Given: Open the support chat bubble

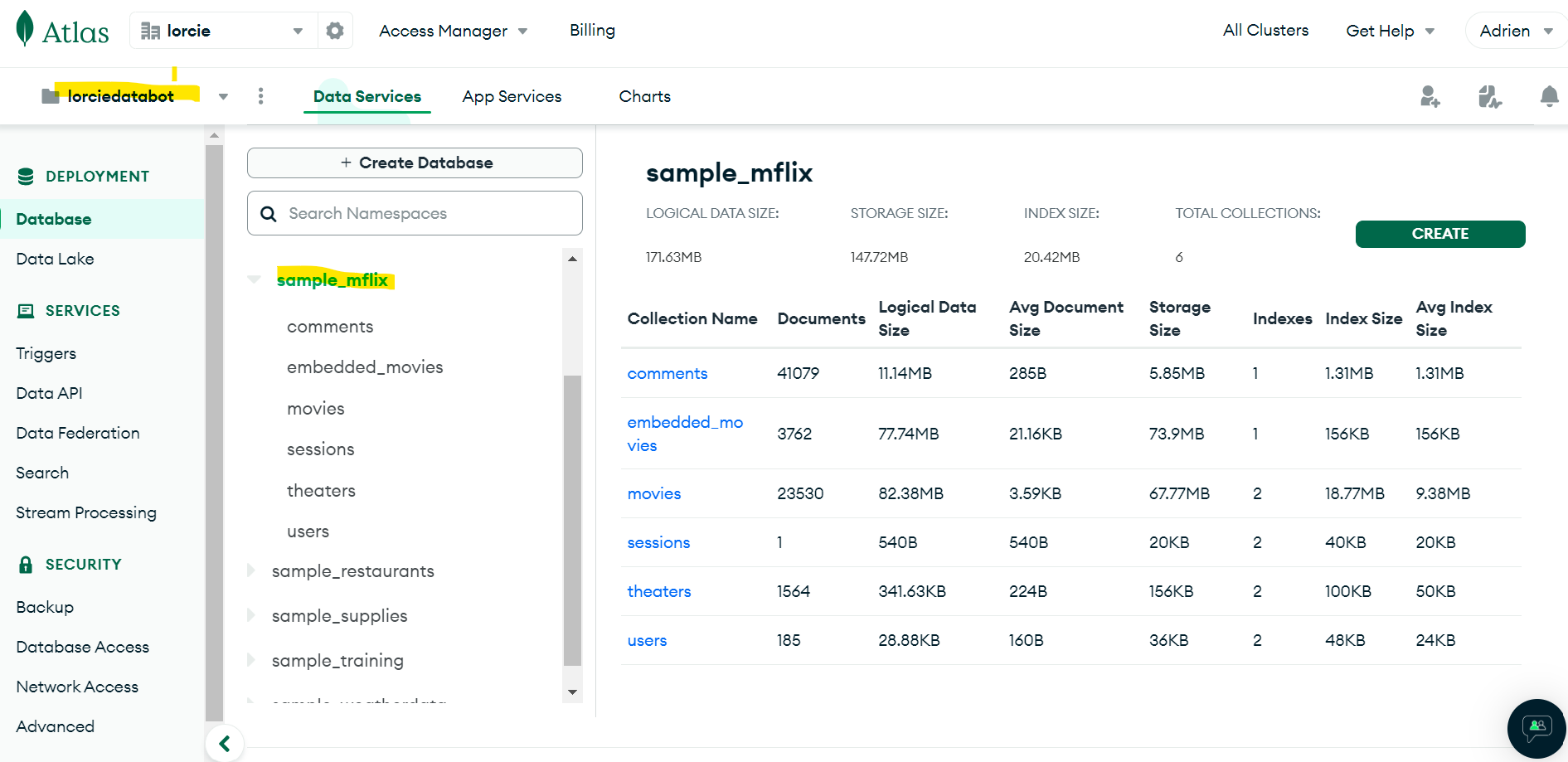Looking at the screenshot, I should click(1536, 729).
